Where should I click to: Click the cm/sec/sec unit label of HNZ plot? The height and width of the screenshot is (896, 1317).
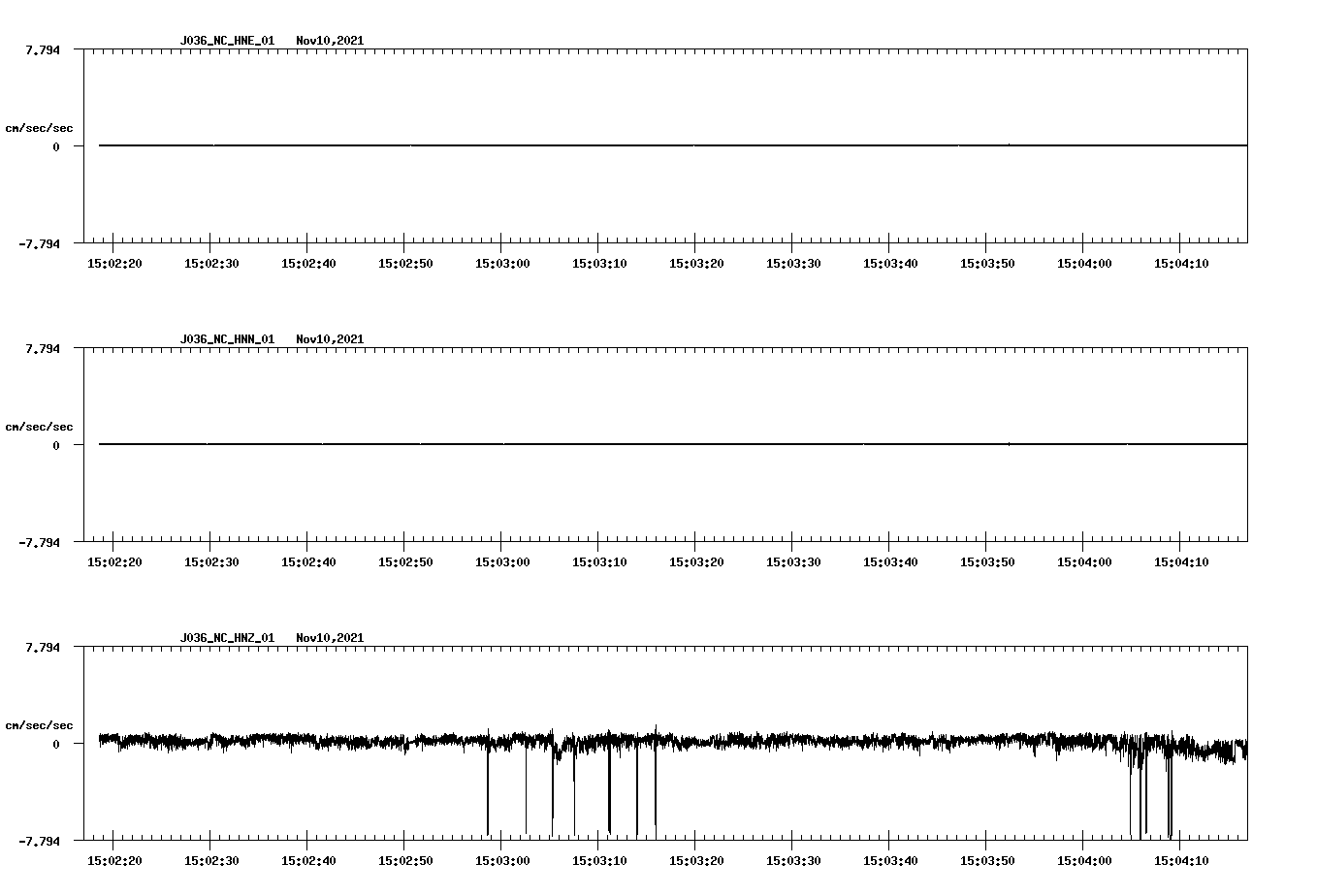39,725
